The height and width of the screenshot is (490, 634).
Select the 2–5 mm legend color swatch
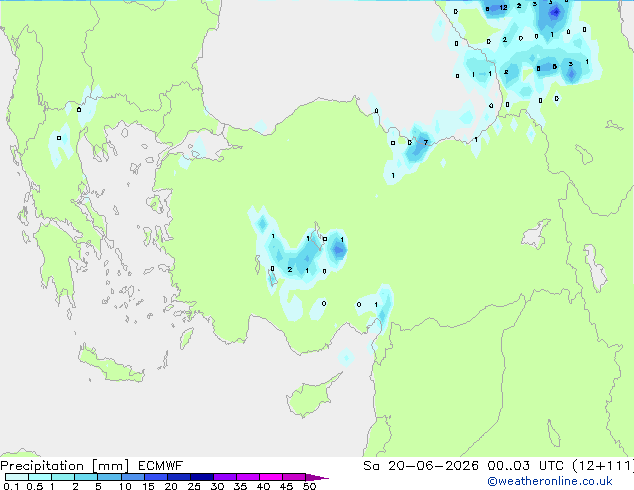(x=86, y=477)
